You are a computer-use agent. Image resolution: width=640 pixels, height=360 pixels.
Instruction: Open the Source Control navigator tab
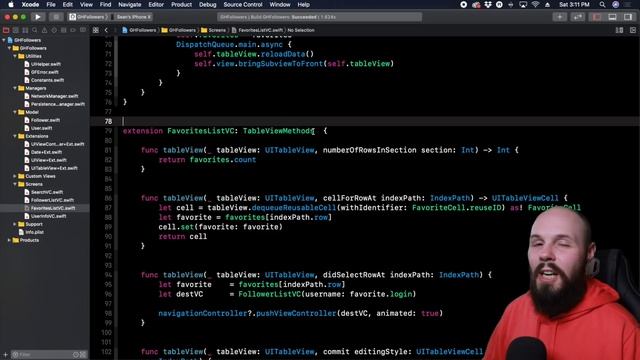(16, 30)
